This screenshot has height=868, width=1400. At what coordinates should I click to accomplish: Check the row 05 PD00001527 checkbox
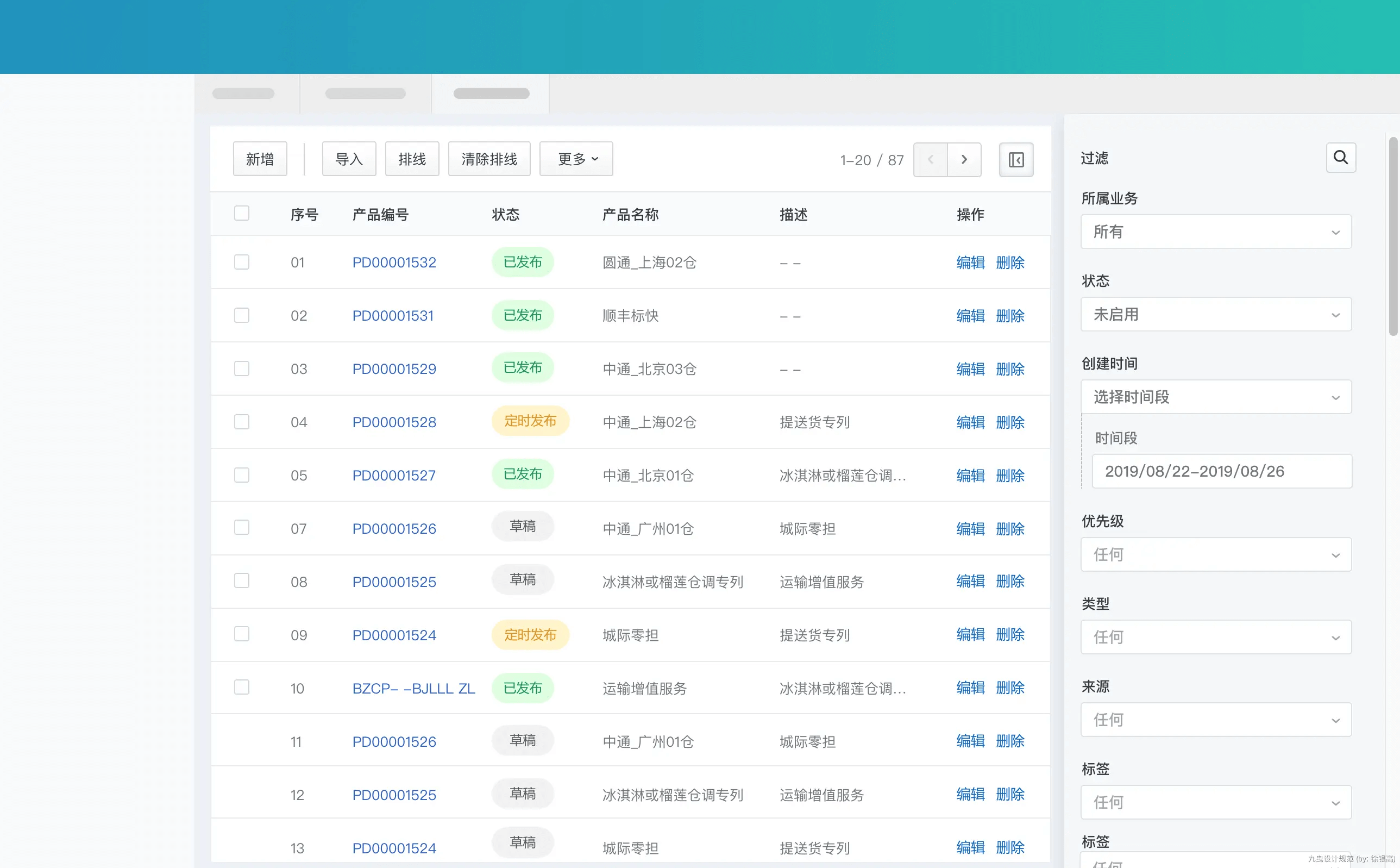[242, 474]
